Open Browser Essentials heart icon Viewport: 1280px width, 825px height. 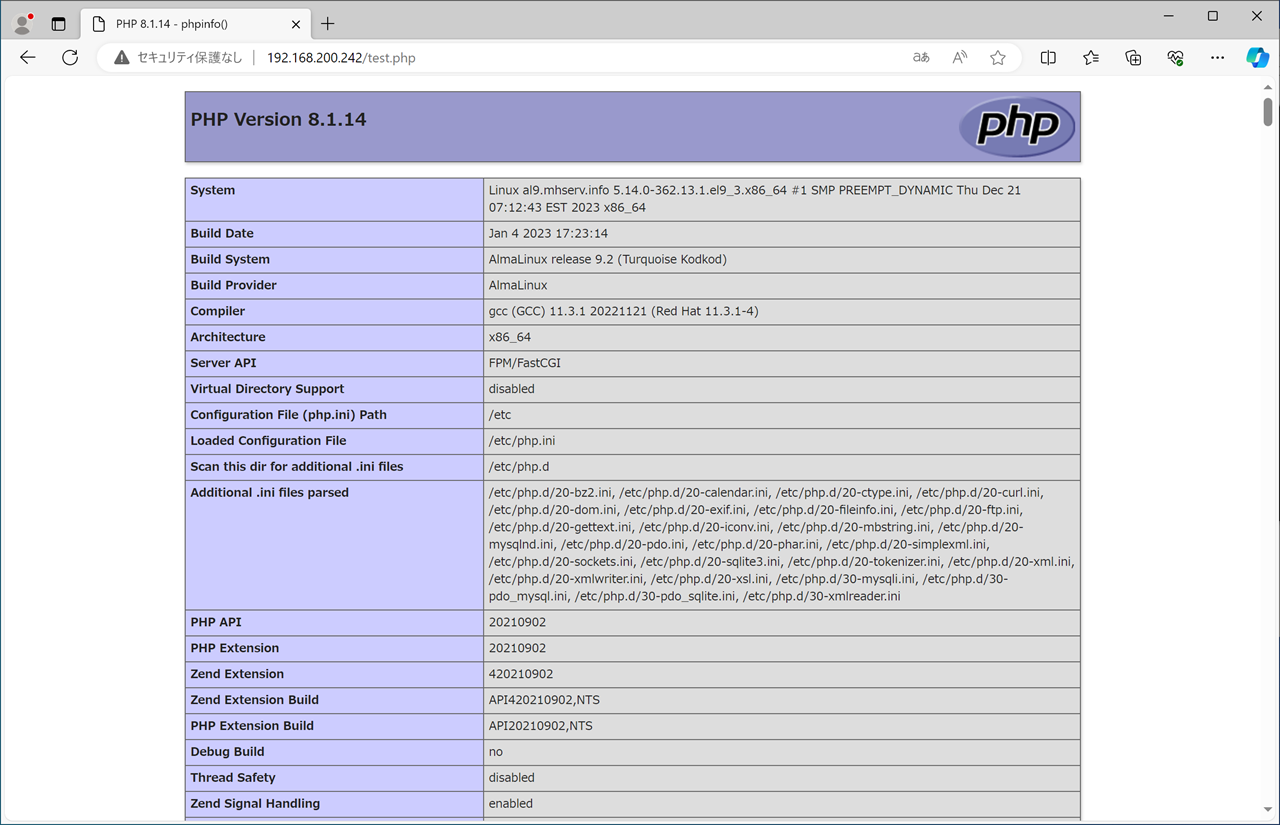click(1175, 58)
